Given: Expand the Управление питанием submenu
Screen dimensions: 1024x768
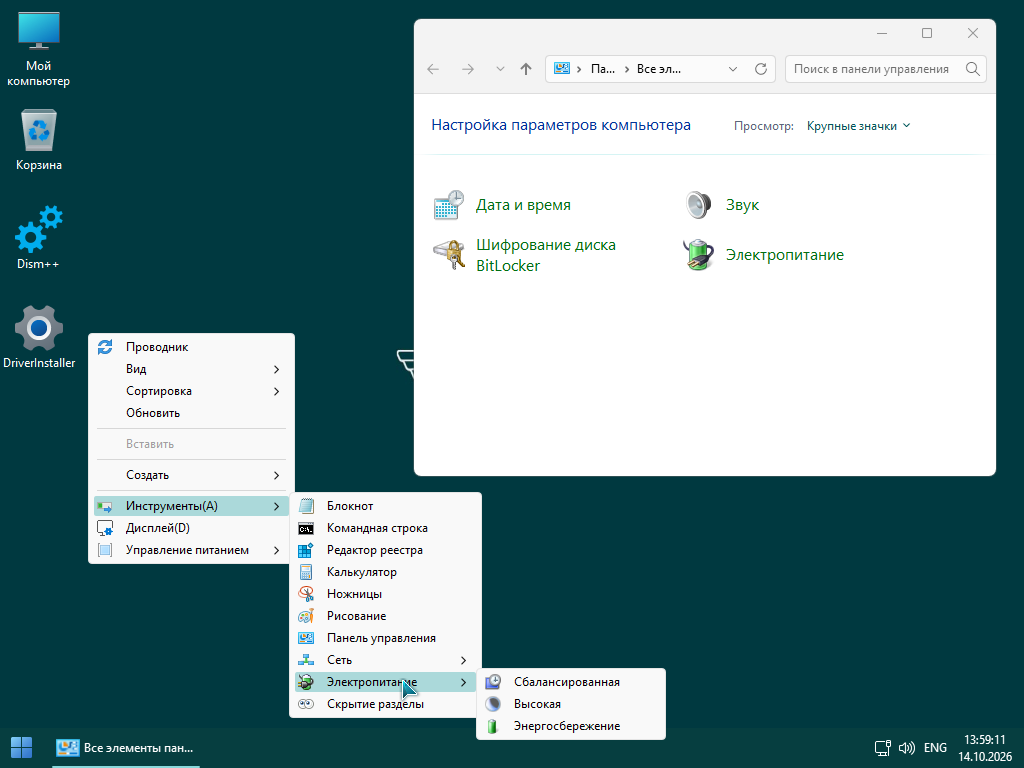Looking at the screenshot, I should 191,550.
